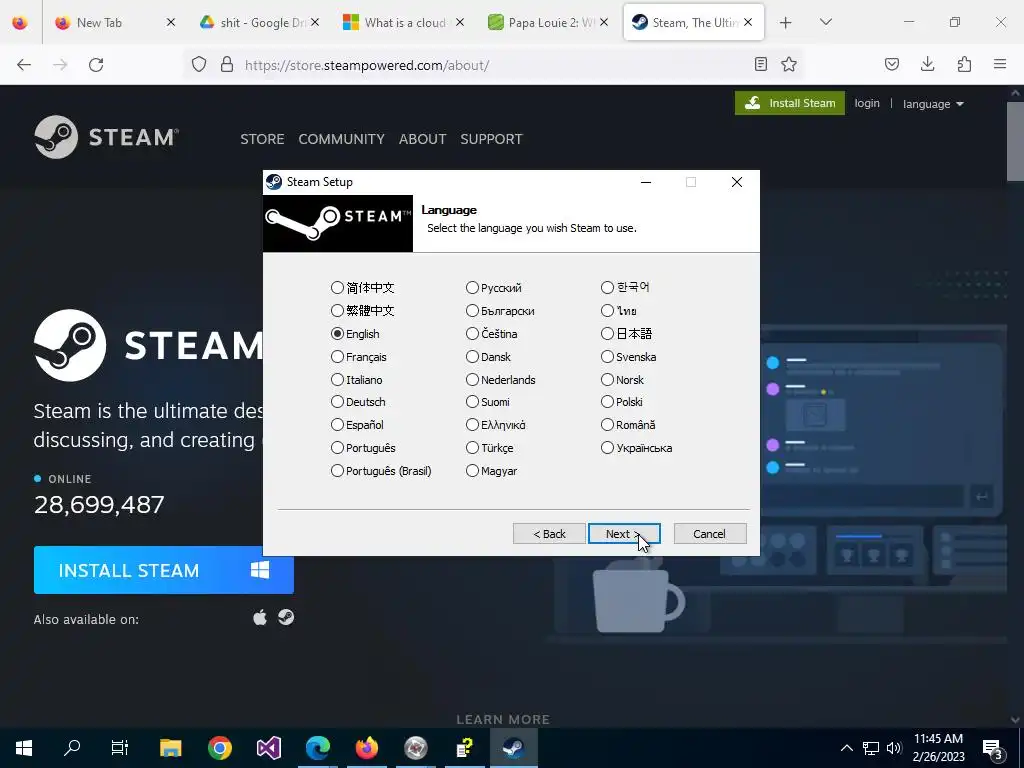Click the Steam logo in site header
Viewport: 1024px width, 768px height.
click(x=106, y=137)
